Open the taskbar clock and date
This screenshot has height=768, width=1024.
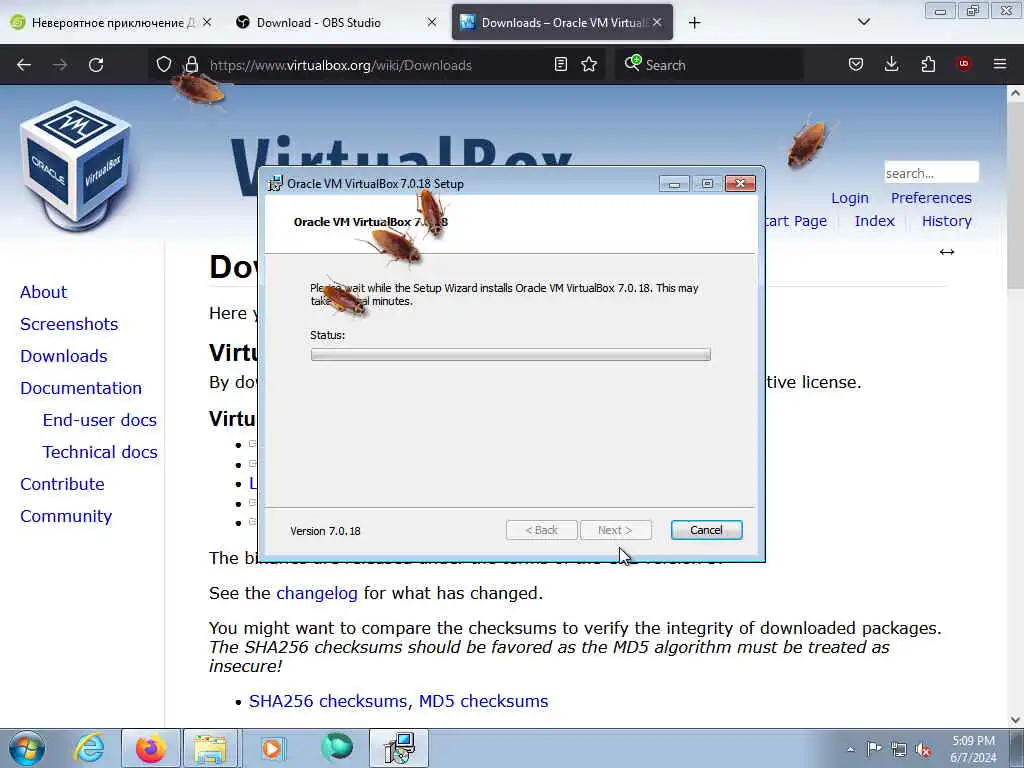coord(973,749)
